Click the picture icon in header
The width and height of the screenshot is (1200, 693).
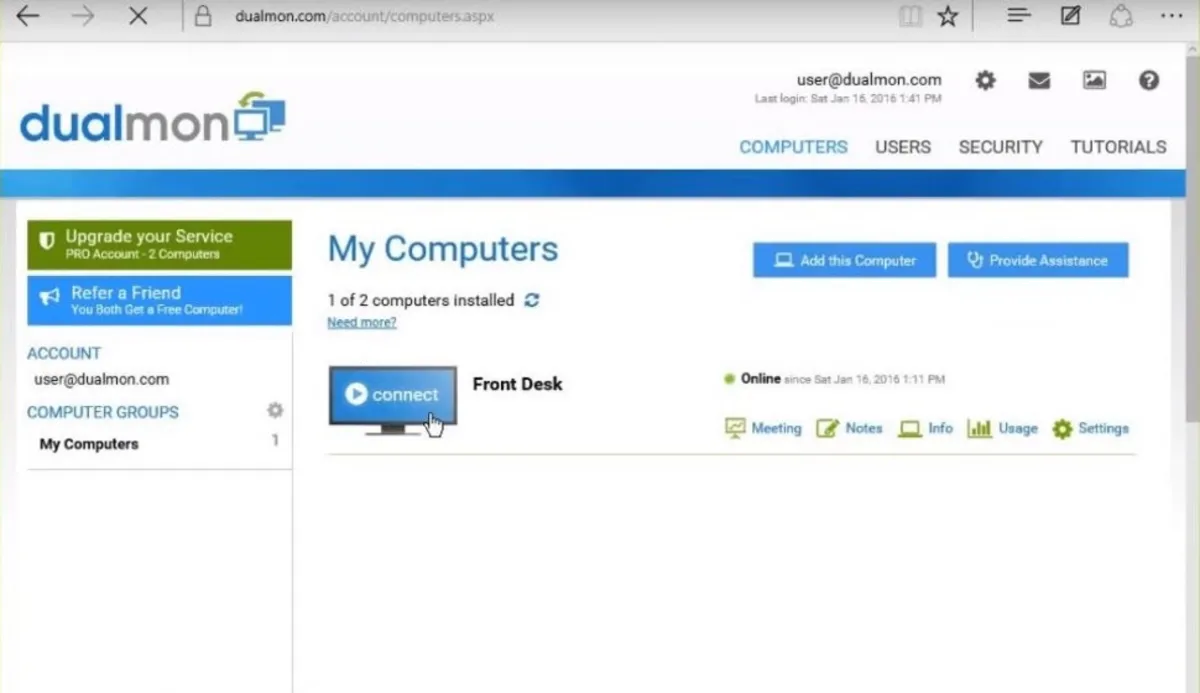[x=1094, y=80]
